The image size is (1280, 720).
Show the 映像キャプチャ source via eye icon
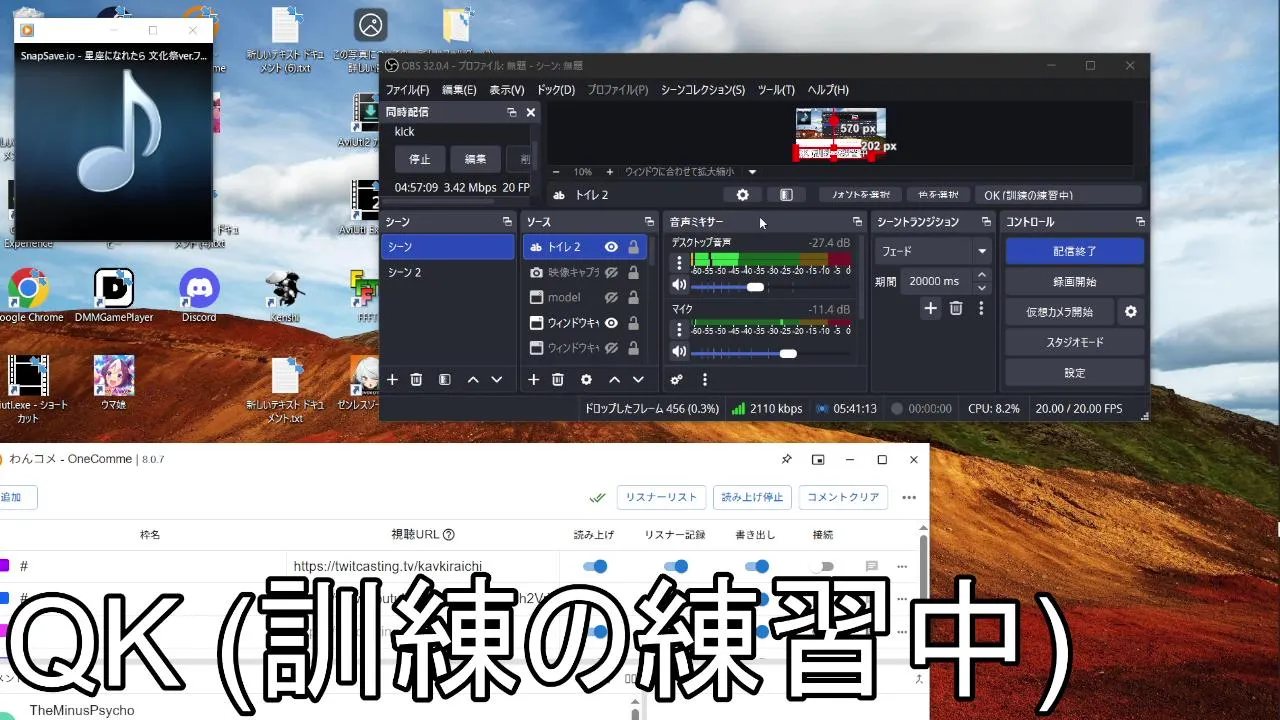click(611, 272)
